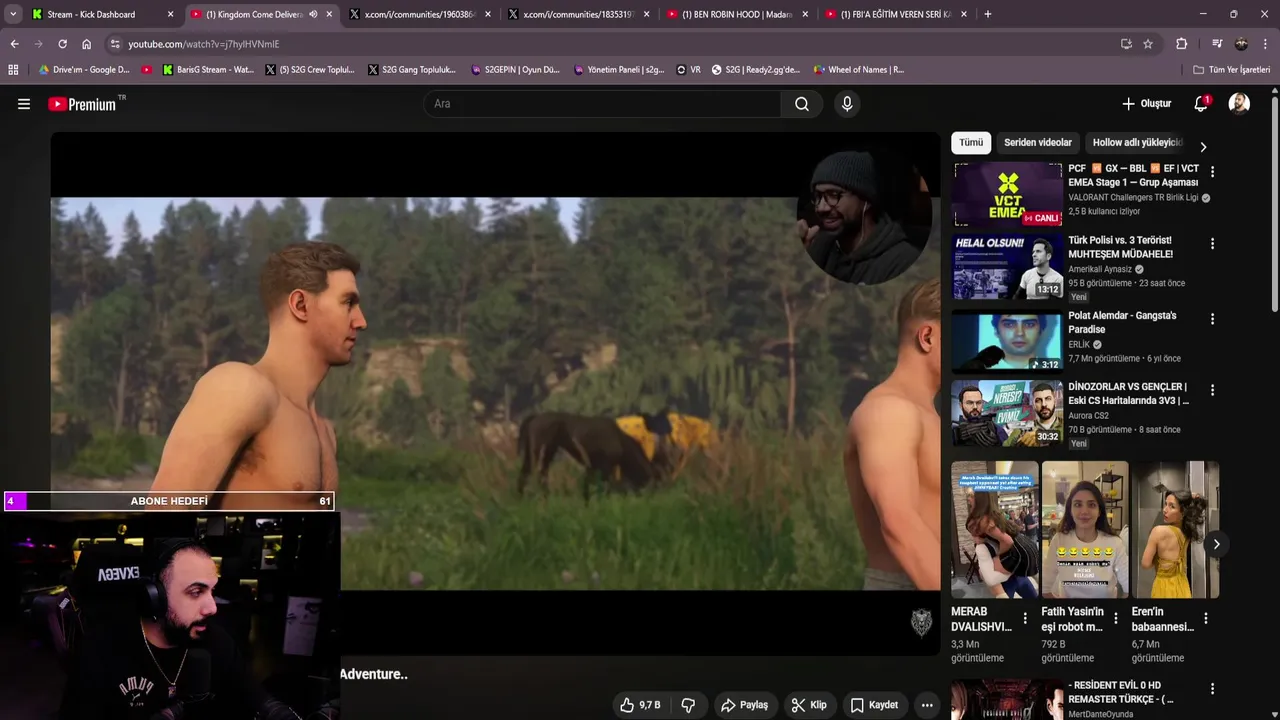Open options for Polat Alemdar video
This screenshot has width=1280, height=720.
click(1212, 319)
